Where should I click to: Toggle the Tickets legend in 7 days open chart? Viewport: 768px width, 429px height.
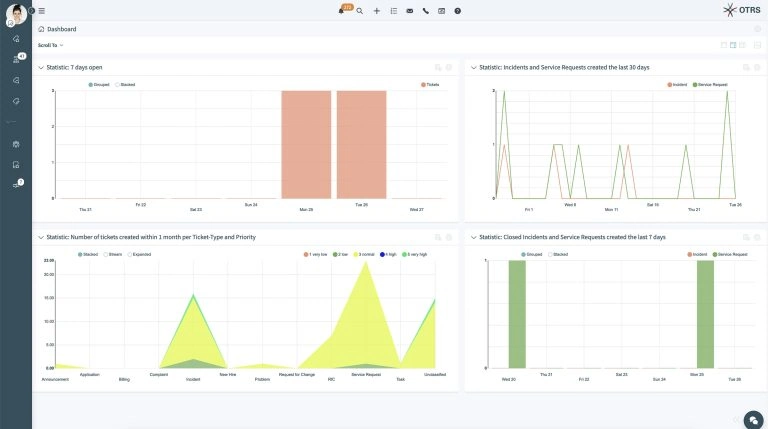point(430,85)
